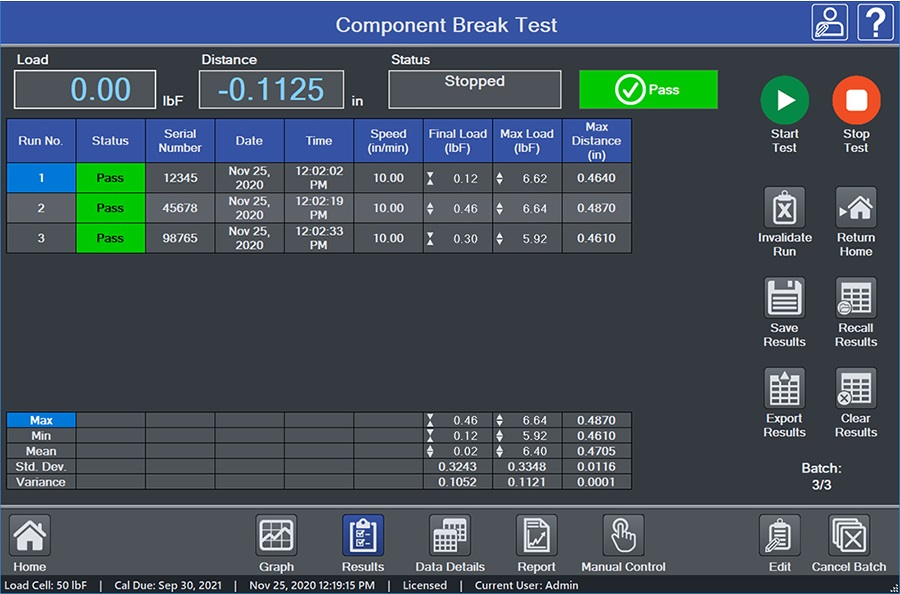Click the Export Results icon

tap(784, 388)
